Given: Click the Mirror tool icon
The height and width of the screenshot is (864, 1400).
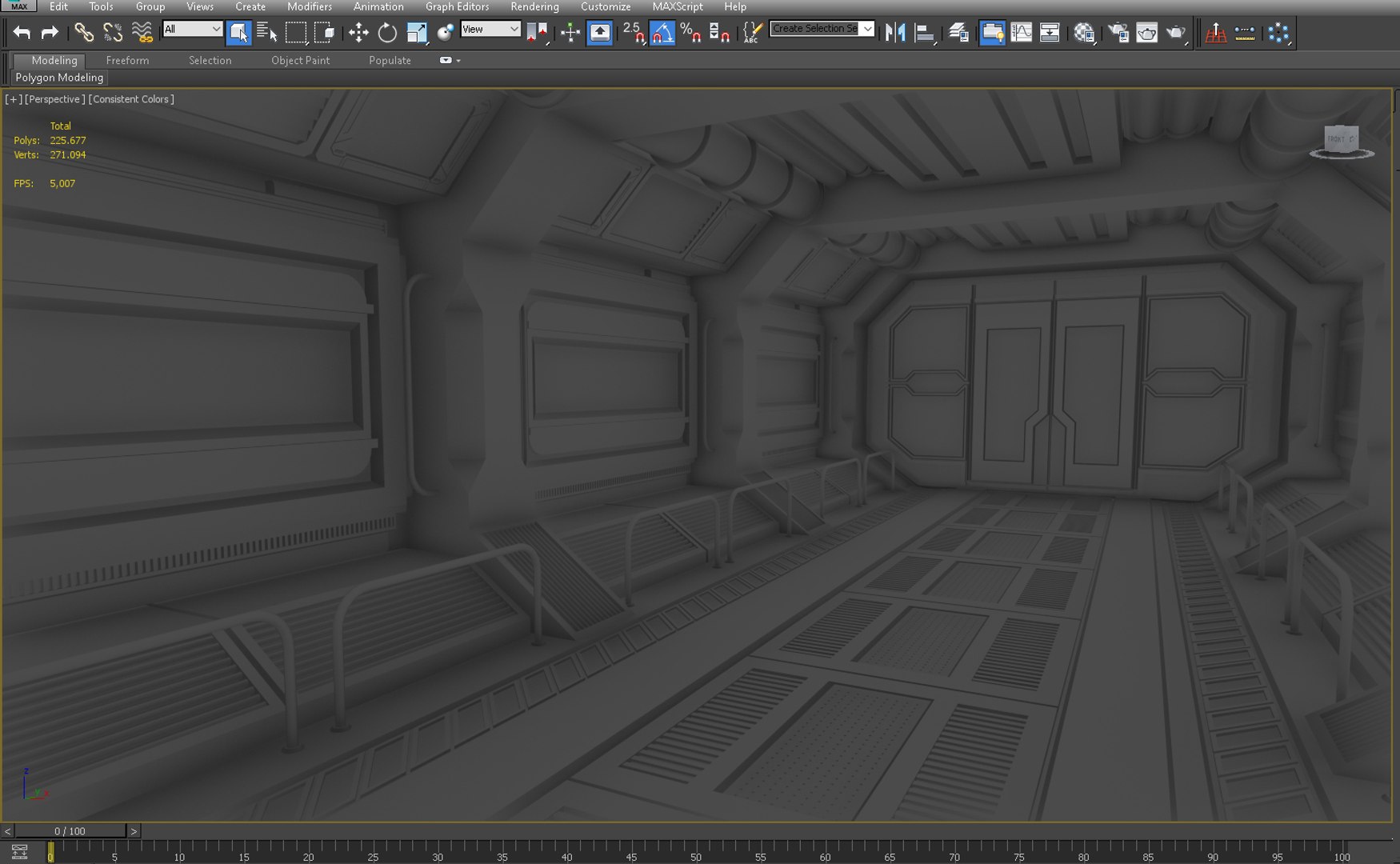Looking at the screenshot, I should pos(895,33).
